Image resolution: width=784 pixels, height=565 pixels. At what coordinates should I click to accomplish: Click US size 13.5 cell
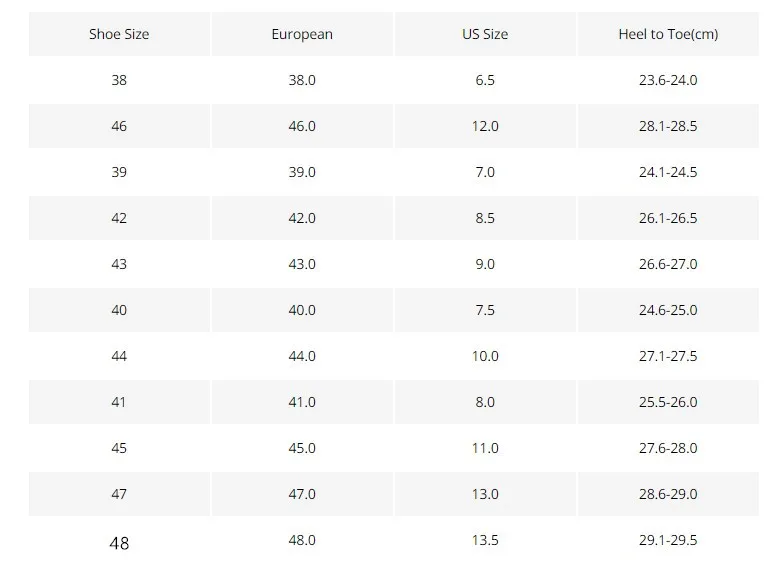(485, 540)
